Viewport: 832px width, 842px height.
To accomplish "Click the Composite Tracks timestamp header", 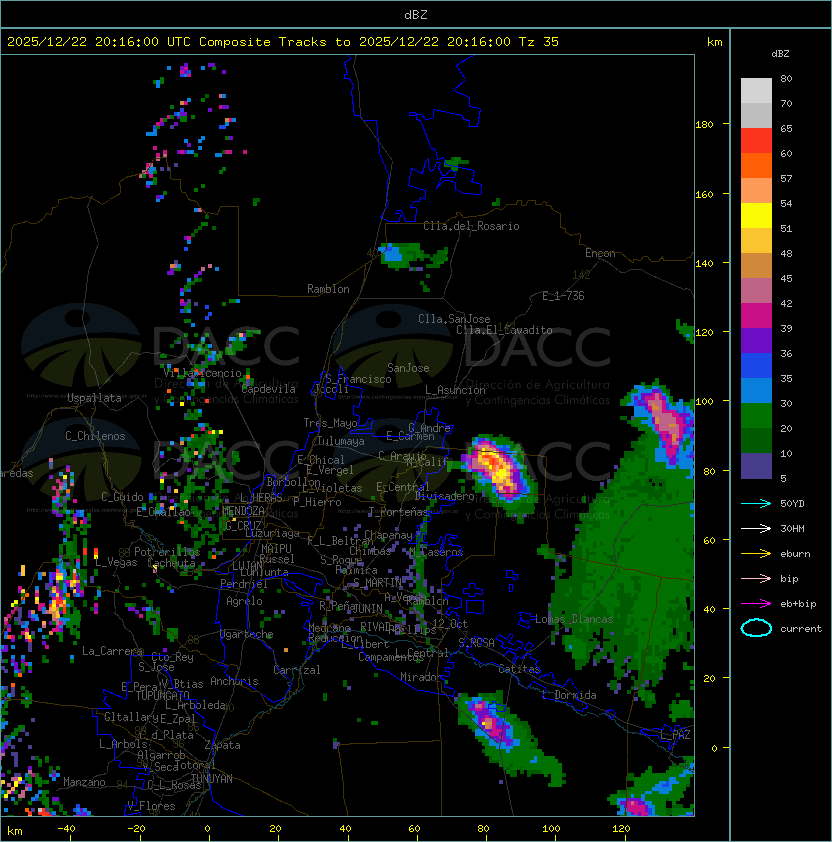I will coord(283,42).
